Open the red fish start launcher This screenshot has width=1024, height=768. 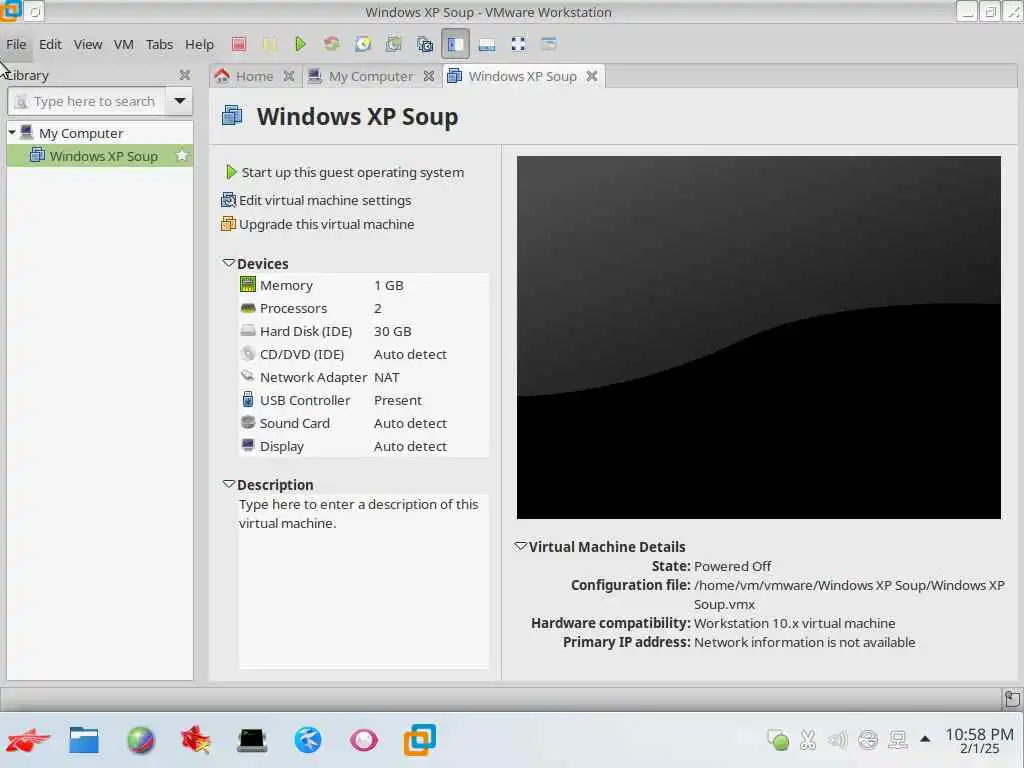tap(27, 741)
